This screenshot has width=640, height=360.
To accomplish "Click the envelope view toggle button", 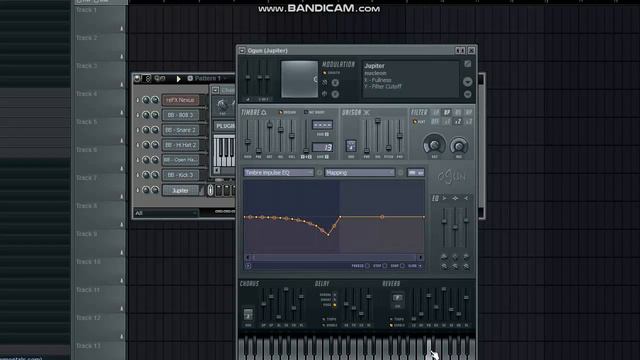I will [x=416, y=173].
